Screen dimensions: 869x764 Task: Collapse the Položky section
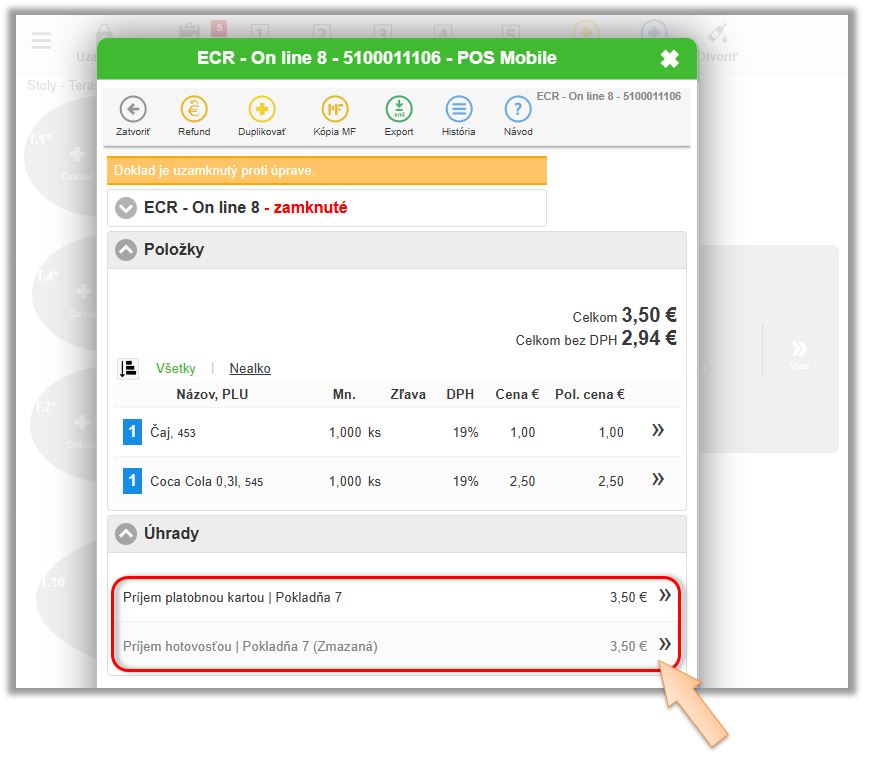tap(125, 250)
